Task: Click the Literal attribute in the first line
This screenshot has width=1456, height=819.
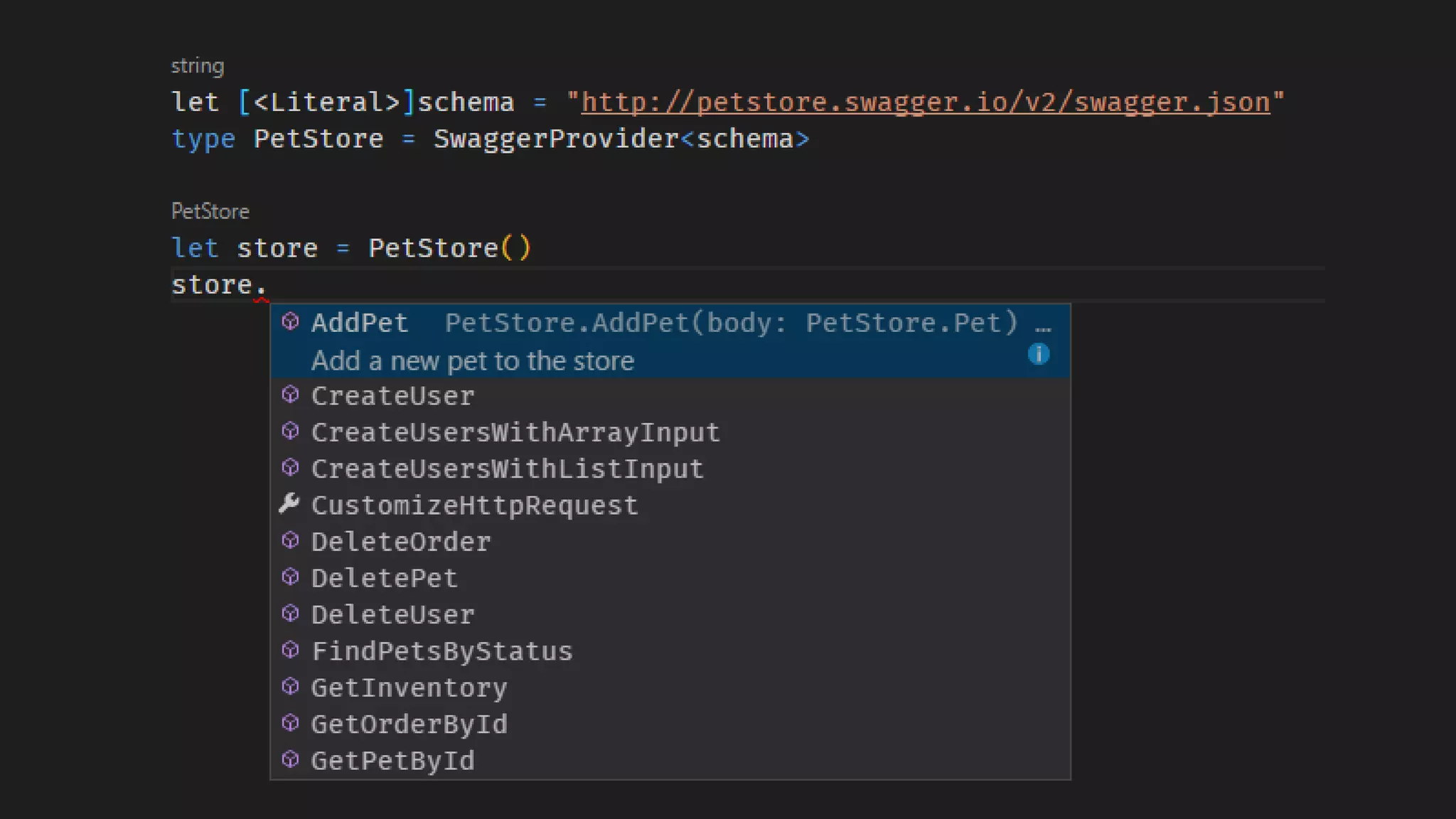Action: [x=327, y=102]
